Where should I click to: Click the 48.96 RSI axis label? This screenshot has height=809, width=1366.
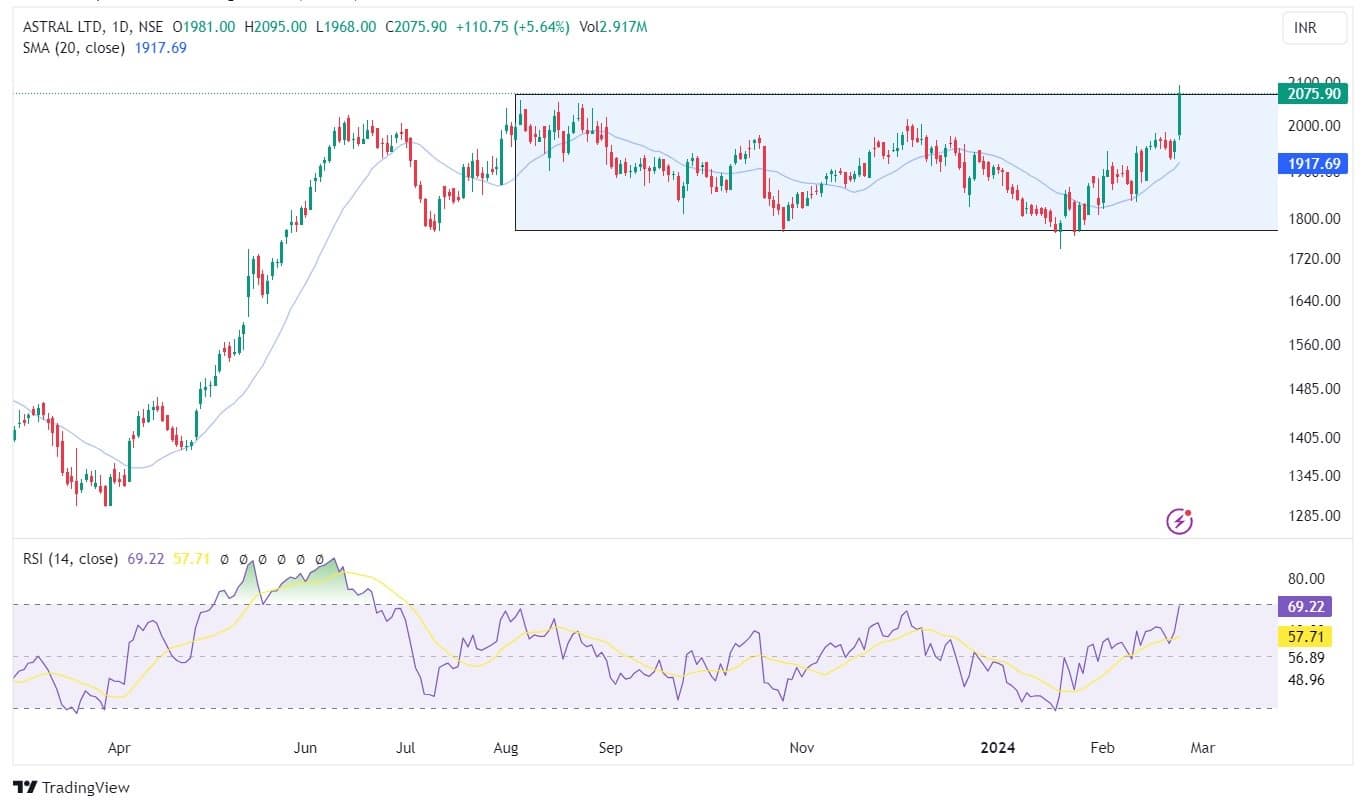pyautogui.click(x=1304, y=679)
